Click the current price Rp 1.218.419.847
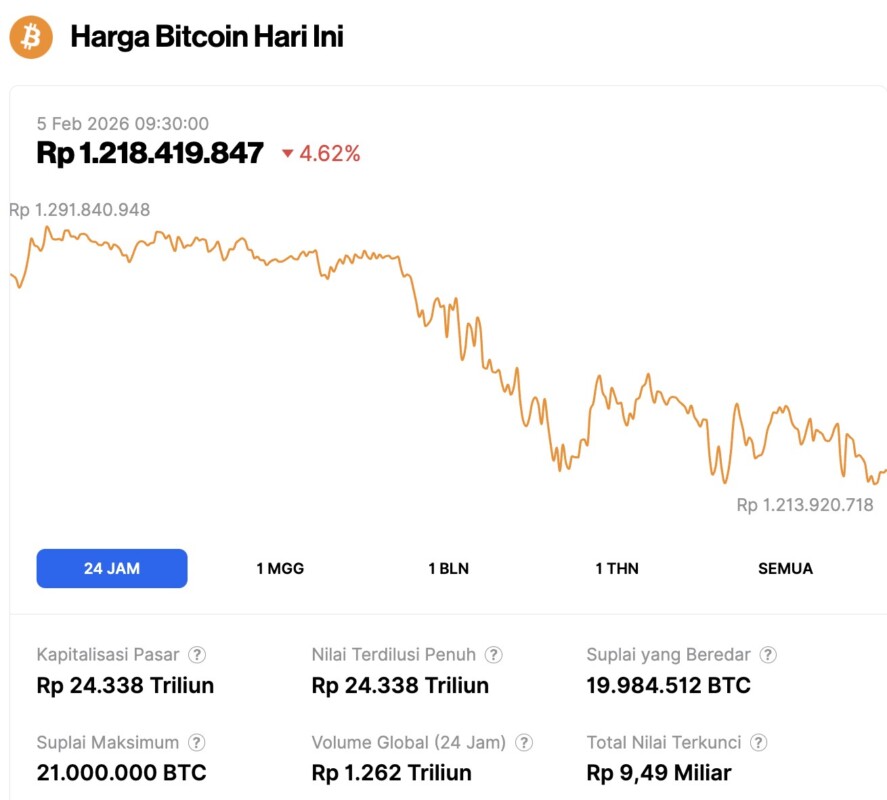Image resolution: width=887 pixels, height=800 pixels. tap(150, 153)
